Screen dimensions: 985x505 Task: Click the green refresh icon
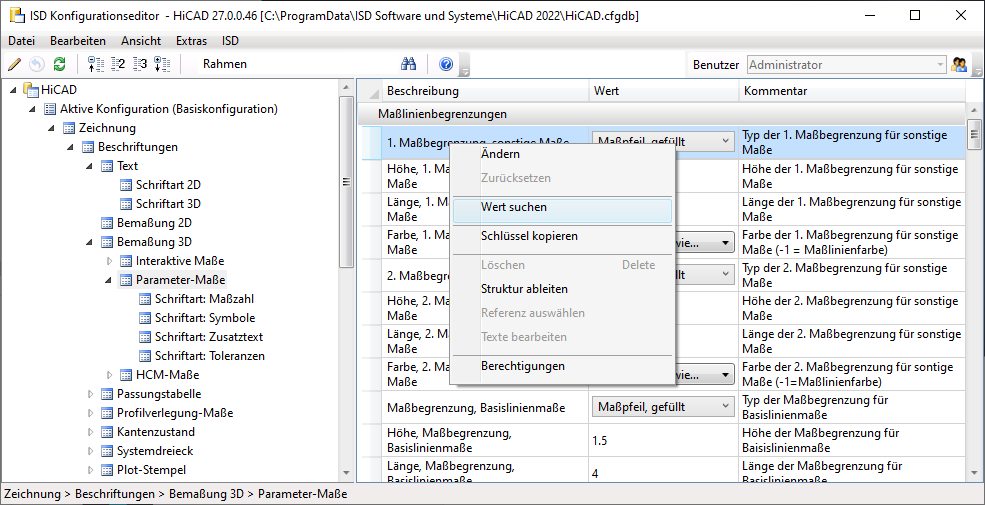59,64
